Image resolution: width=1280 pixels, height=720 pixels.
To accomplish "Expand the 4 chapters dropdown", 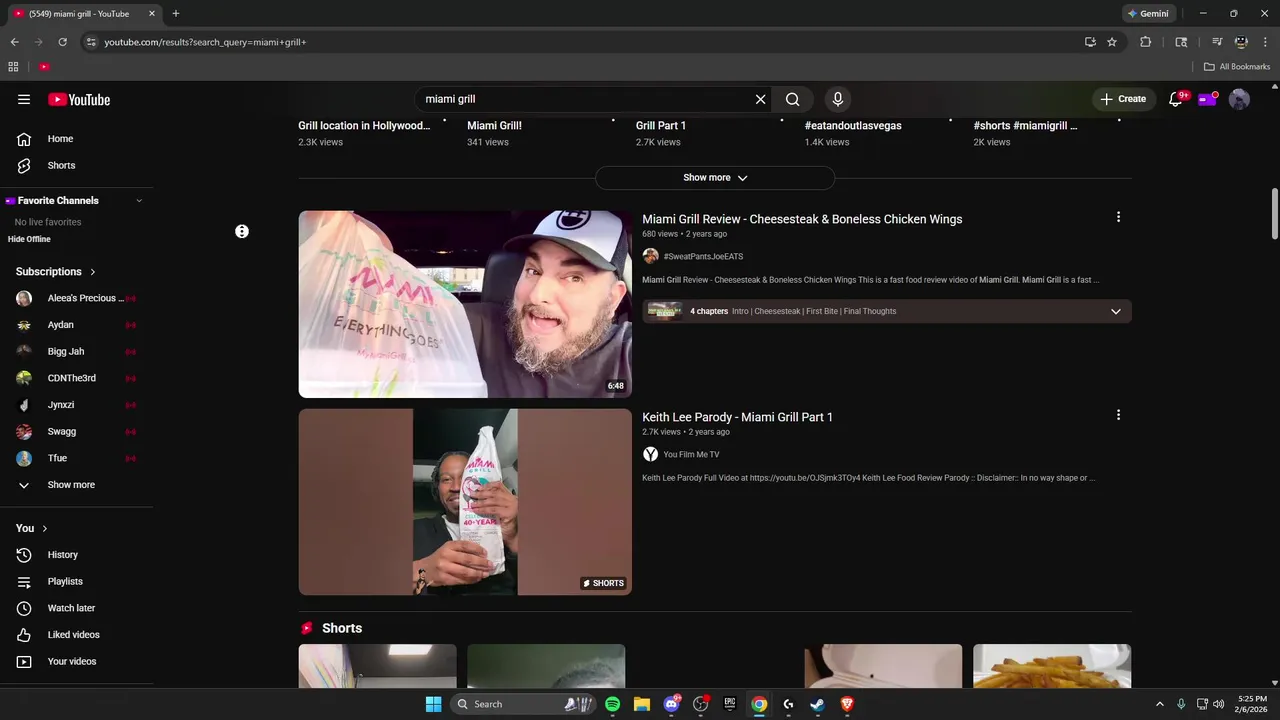I will [x=1116, y=311].
